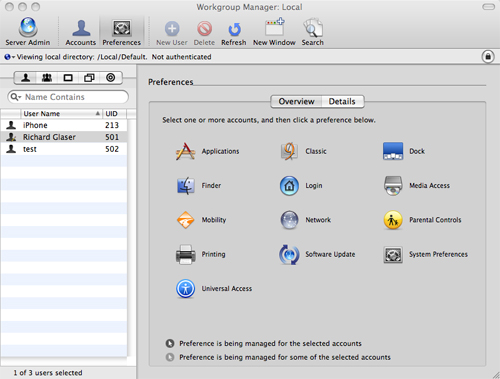Open the directory globe dropdown

(x=9, y=57)
